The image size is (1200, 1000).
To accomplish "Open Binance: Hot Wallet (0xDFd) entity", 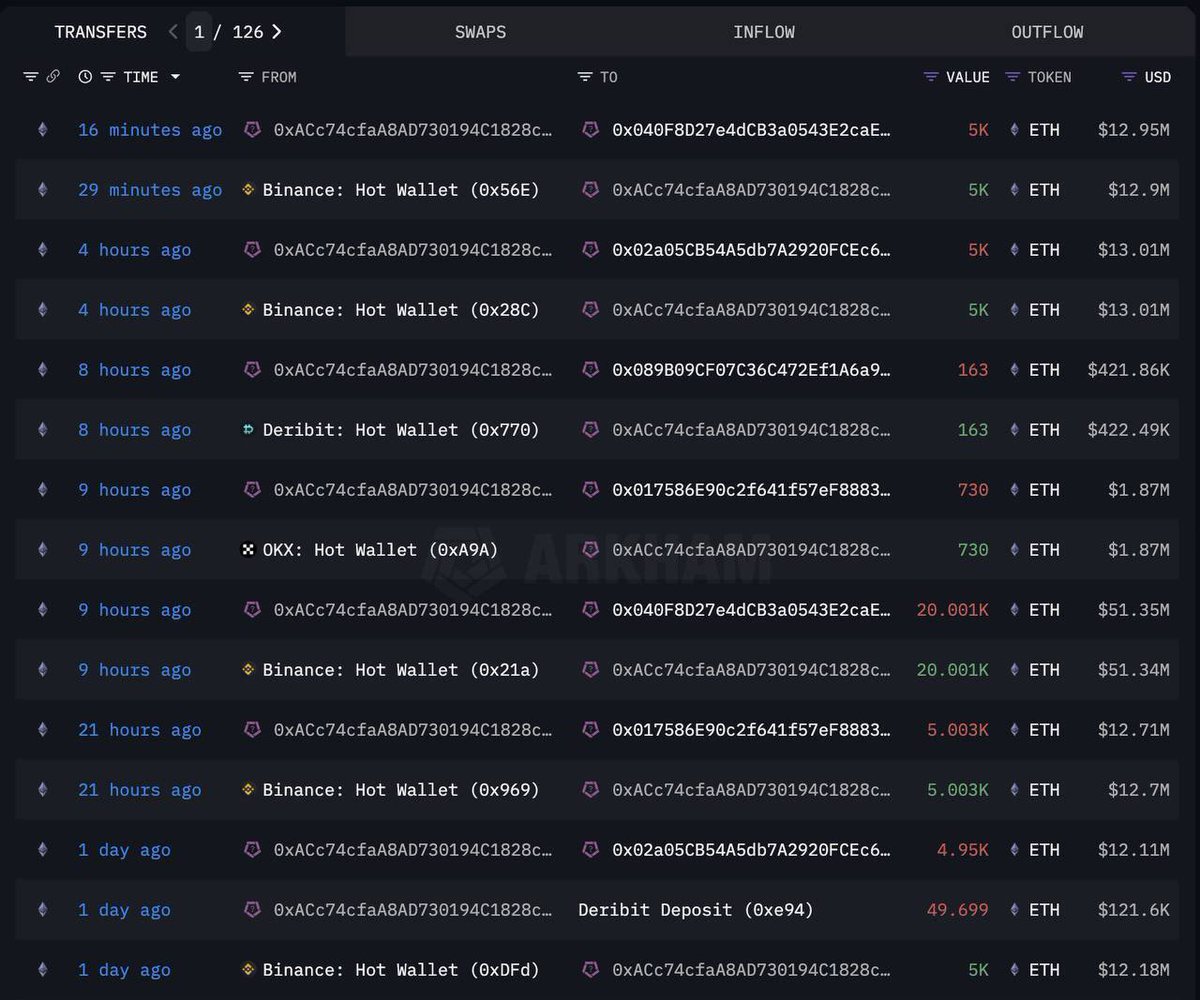I will click(x=401, y=970).
